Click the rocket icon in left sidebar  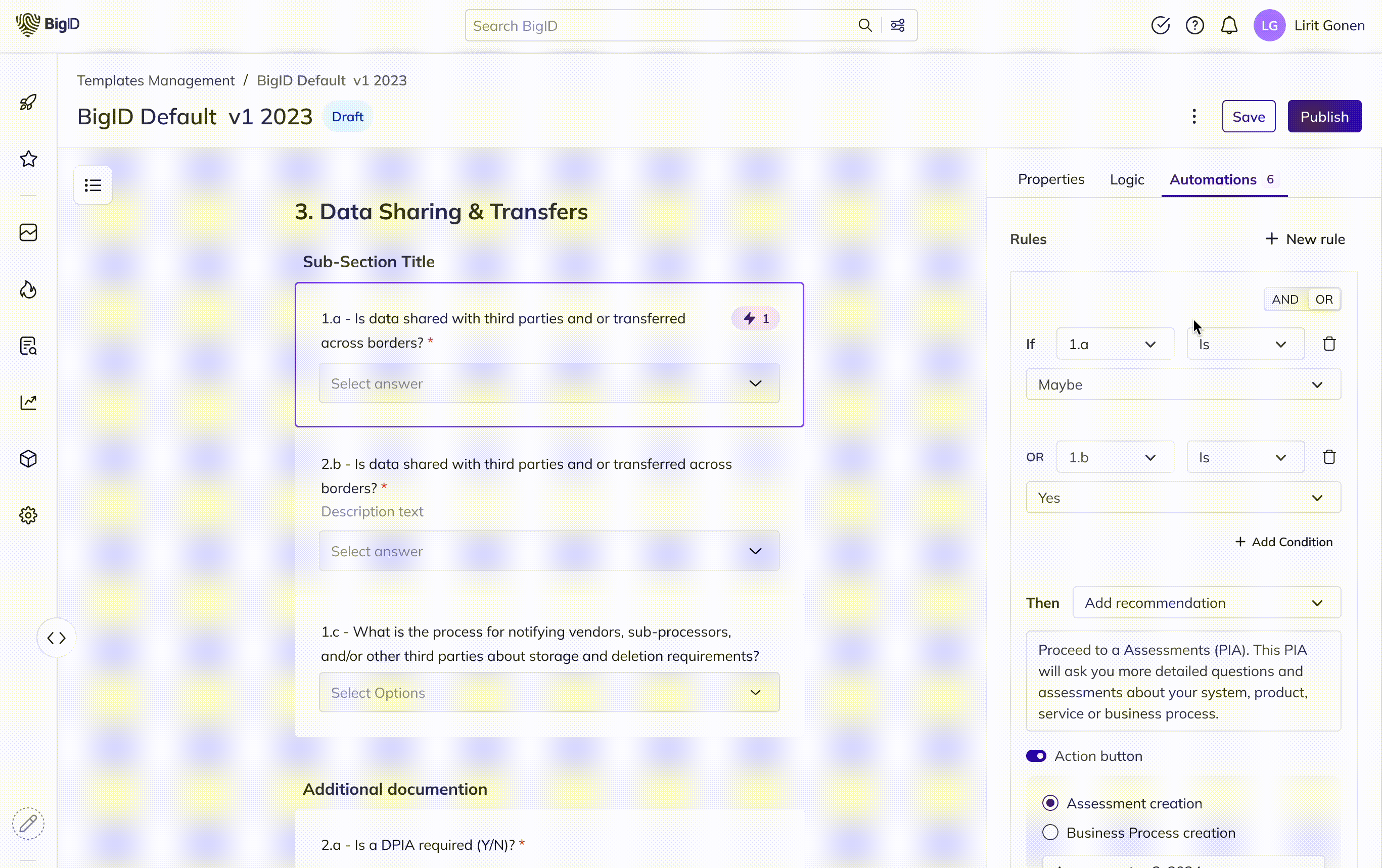coord(28,103)
